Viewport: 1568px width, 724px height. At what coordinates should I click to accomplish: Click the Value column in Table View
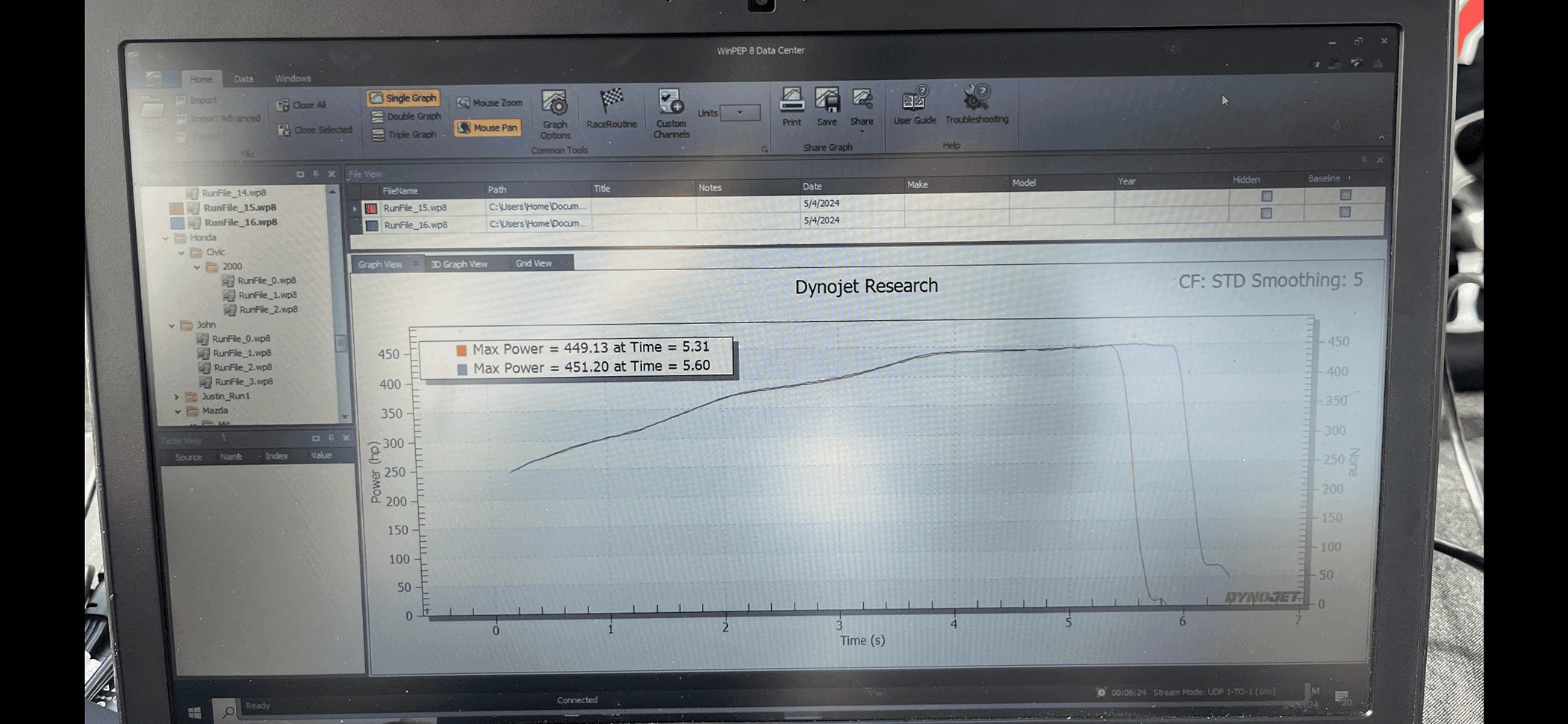[321, 455]
